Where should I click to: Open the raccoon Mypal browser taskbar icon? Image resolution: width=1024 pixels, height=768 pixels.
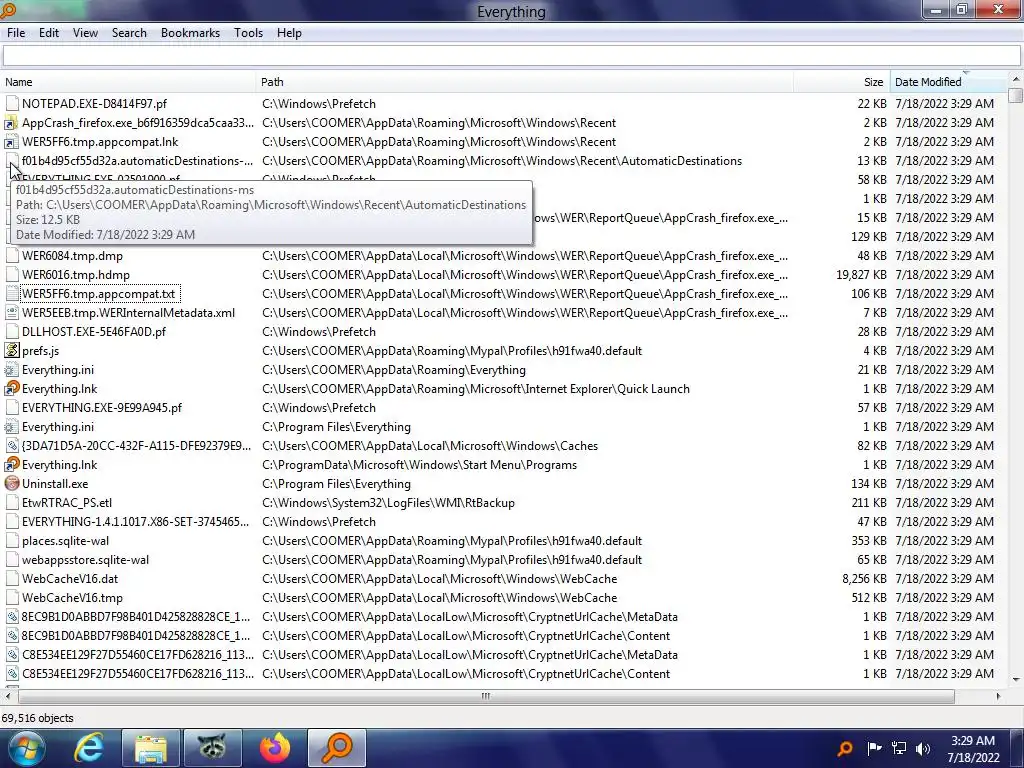(213, 748)
